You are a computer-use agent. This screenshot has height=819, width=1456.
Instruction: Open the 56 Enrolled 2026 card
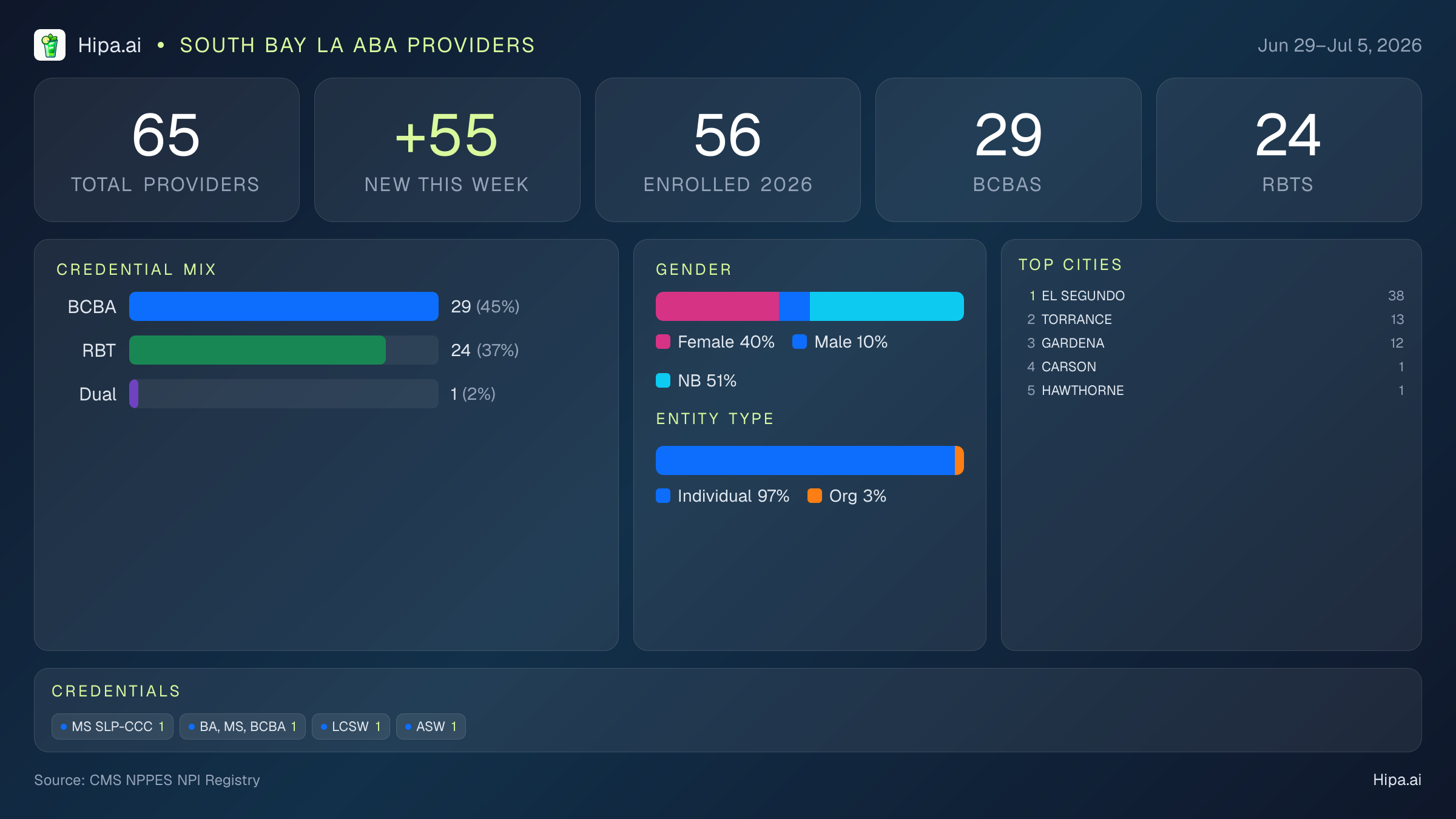pos(727,150)
